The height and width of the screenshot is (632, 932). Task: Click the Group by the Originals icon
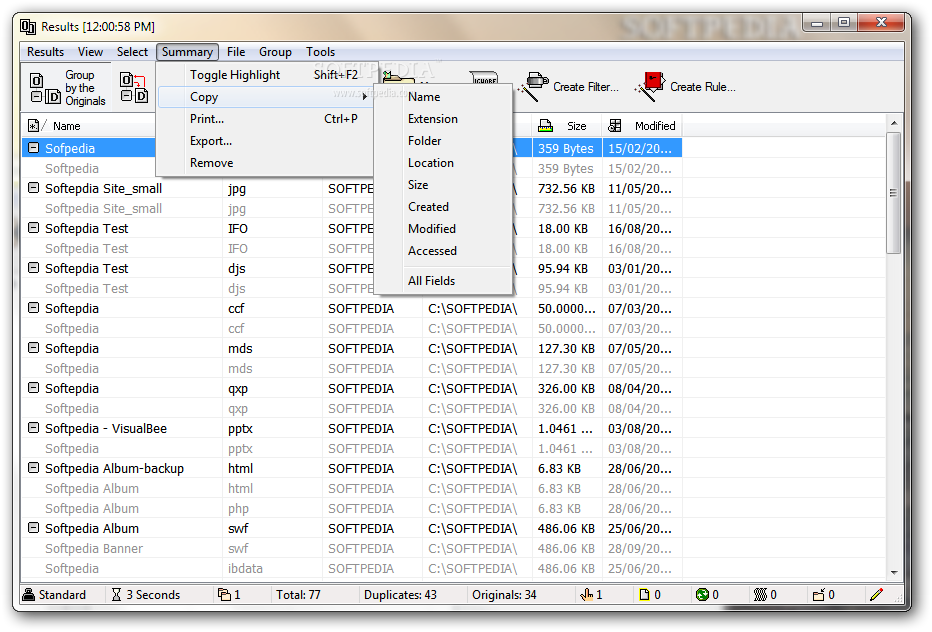pyautogui.click(x=45, y=88)
